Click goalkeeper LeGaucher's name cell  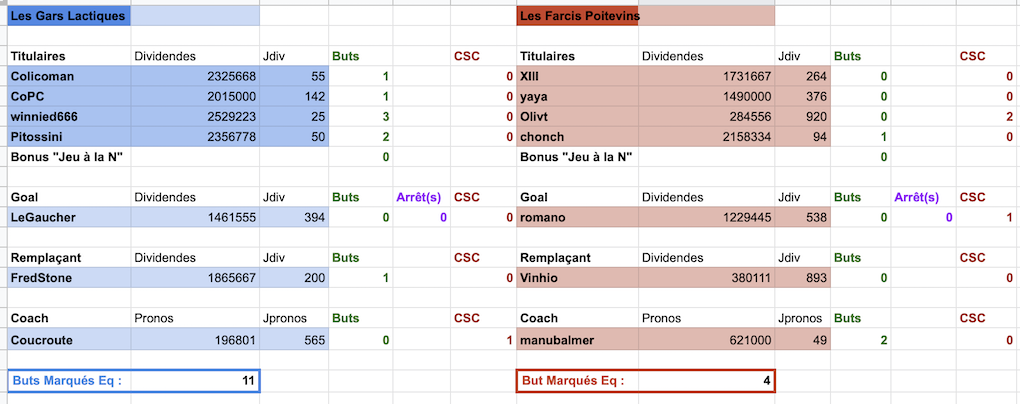click(68, 217)
